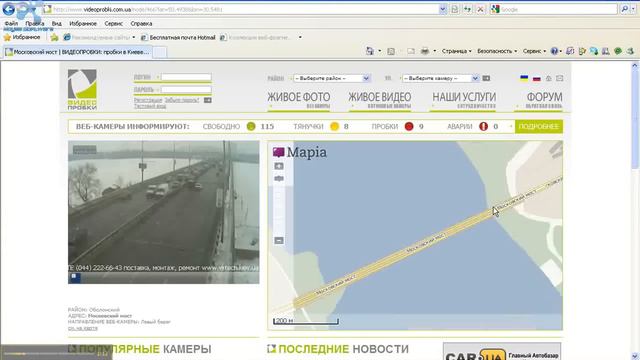Refresh the page with green arrows icon

tap(467, 9)
